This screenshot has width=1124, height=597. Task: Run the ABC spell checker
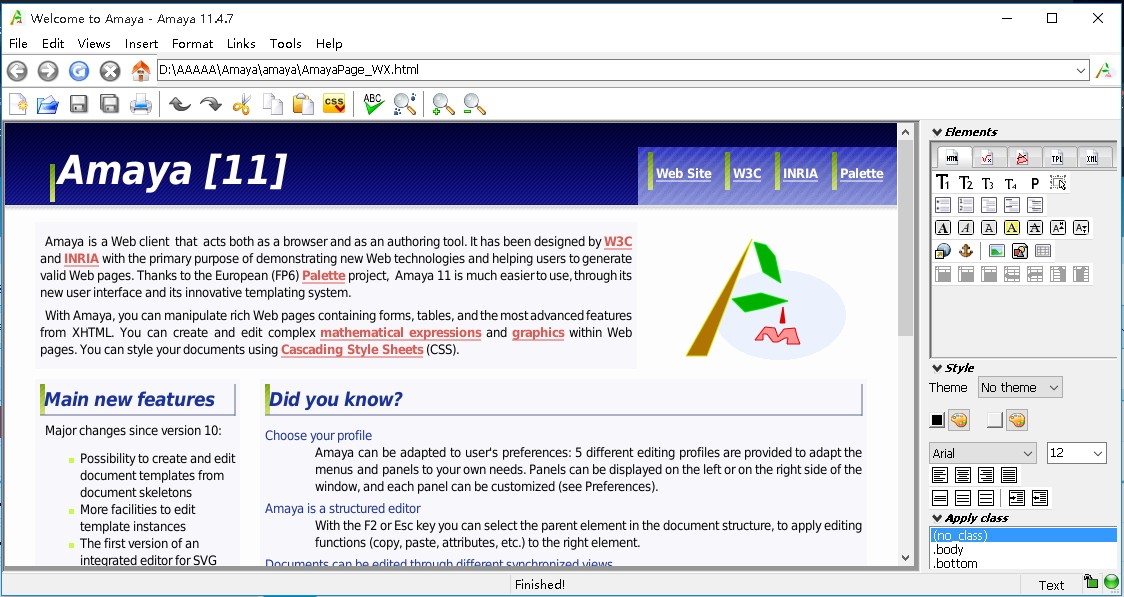(373, 105)
